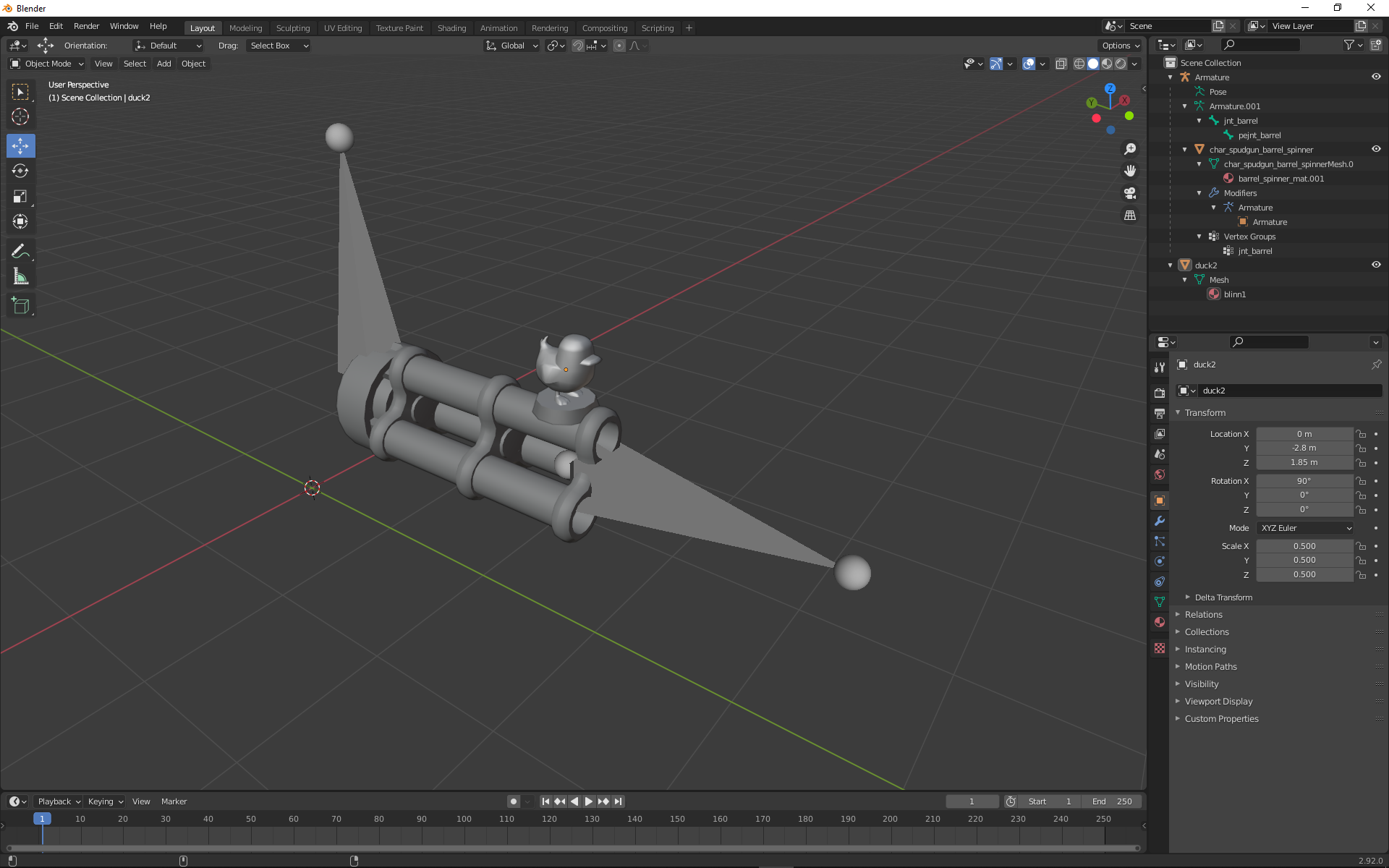The image size is (1389, 868).
Task: Click the Location Z 1.85 m field
Action: coord(1304,462)
